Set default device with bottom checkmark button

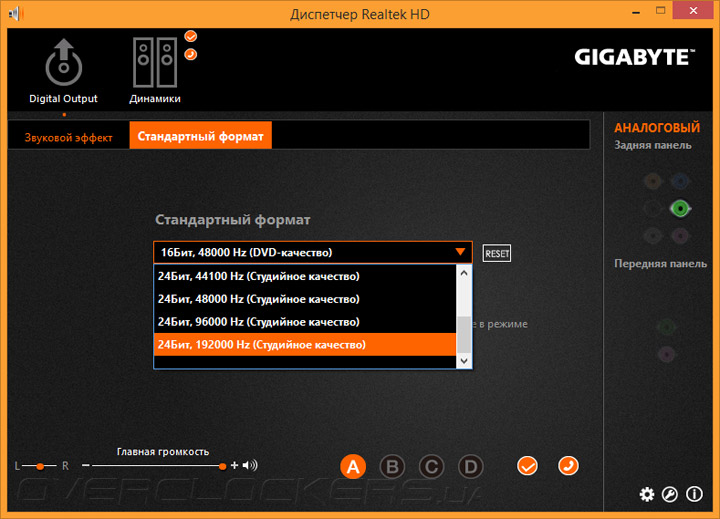pos(527,466)
